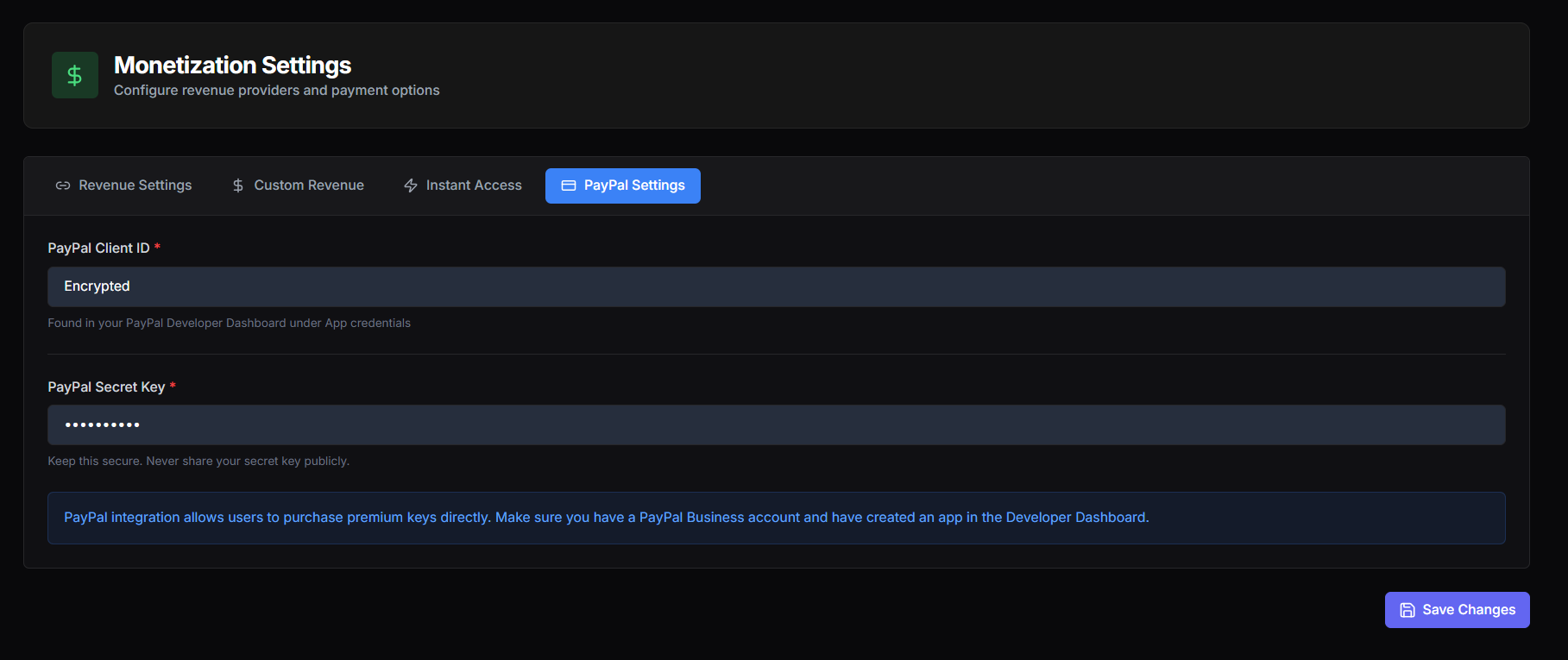Click the 'Configure revenue providers and payment options' subtitle

(277, 91)
